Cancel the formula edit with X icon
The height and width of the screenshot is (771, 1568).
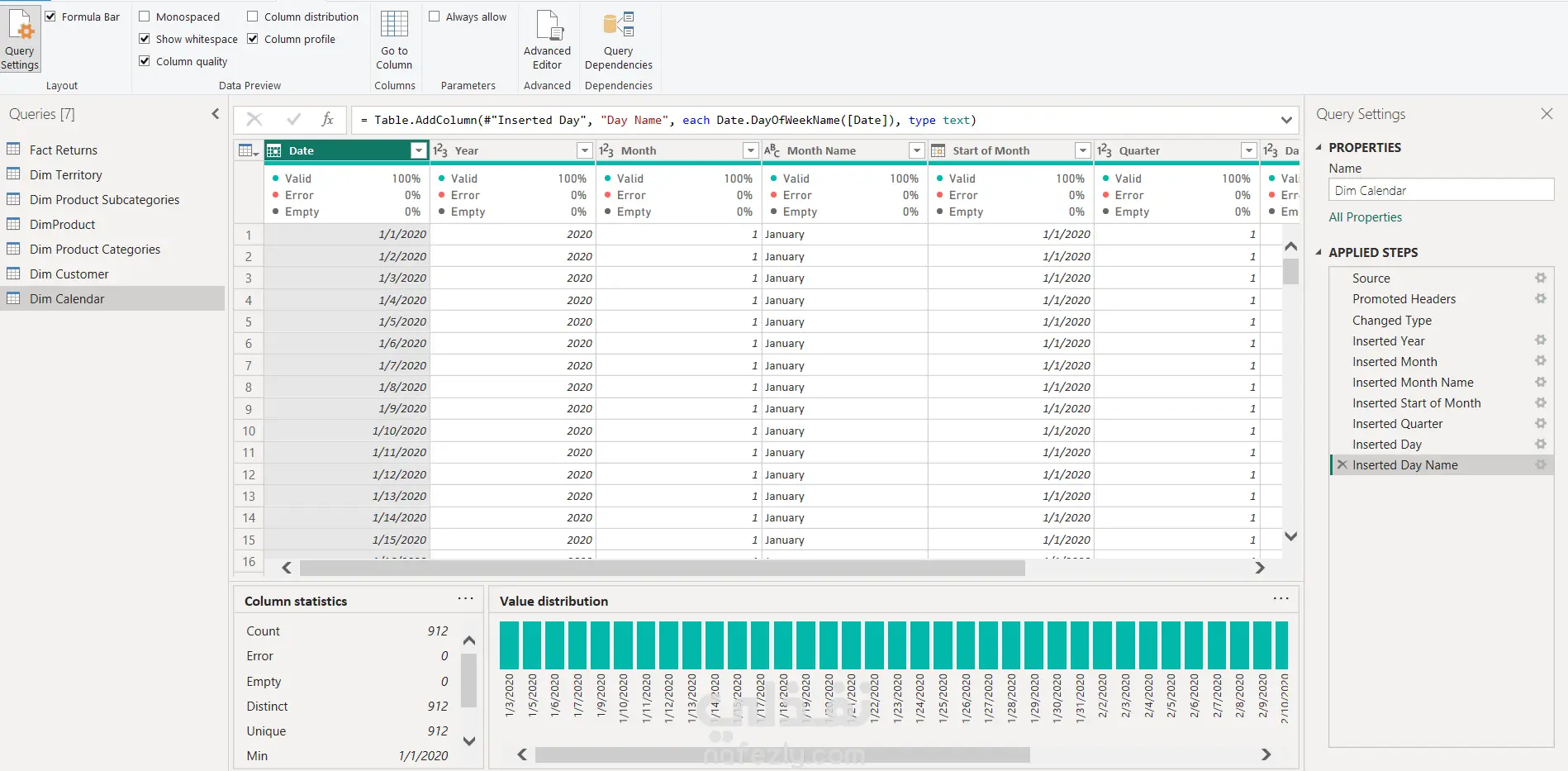click(254, 120)
